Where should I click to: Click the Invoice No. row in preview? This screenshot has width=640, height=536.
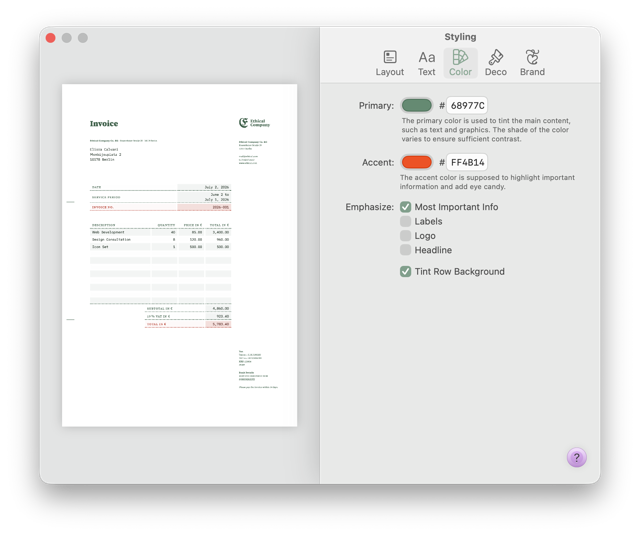click(x=160, y=207)
